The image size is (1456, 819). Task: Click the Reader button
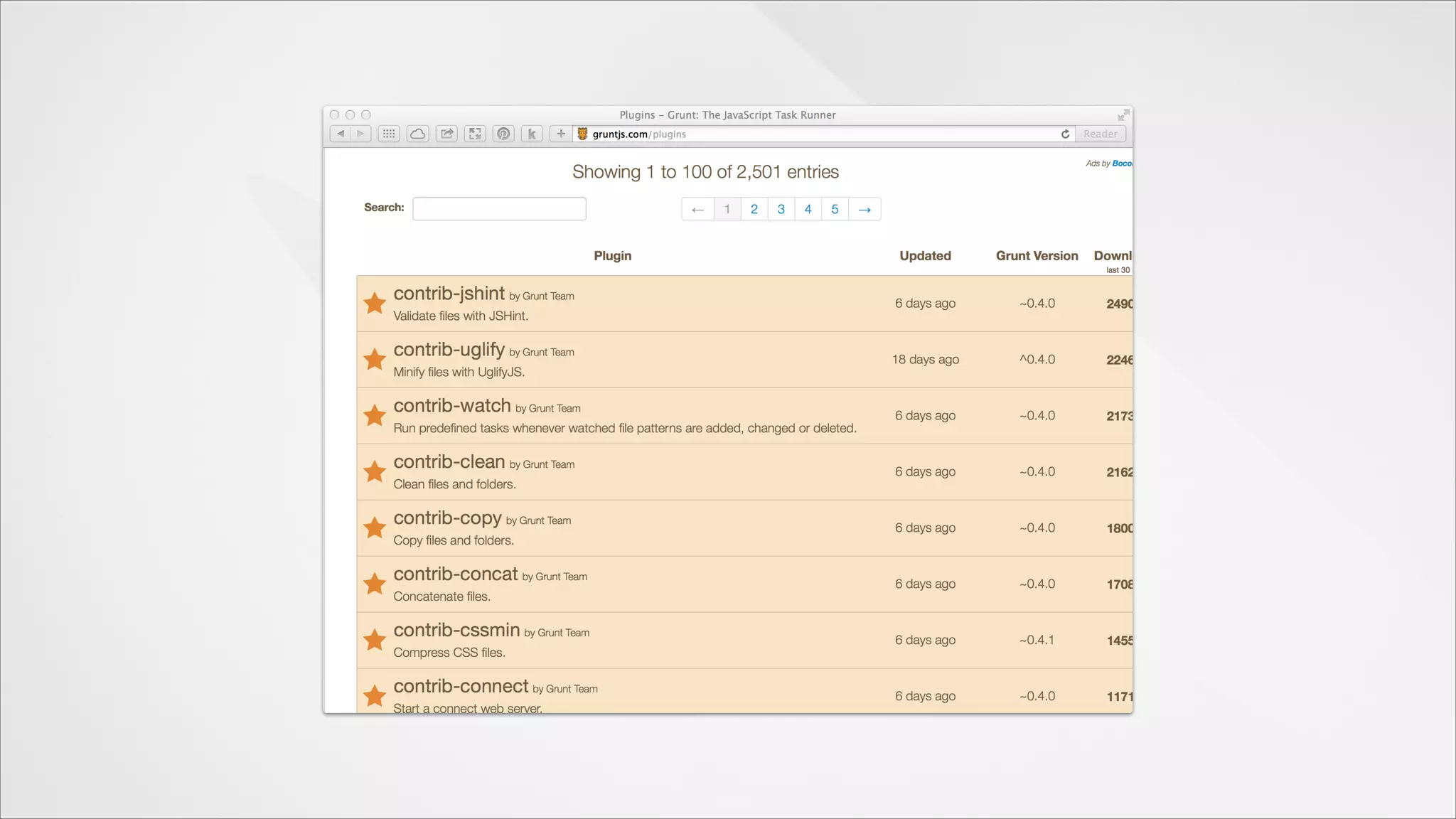1101,134
